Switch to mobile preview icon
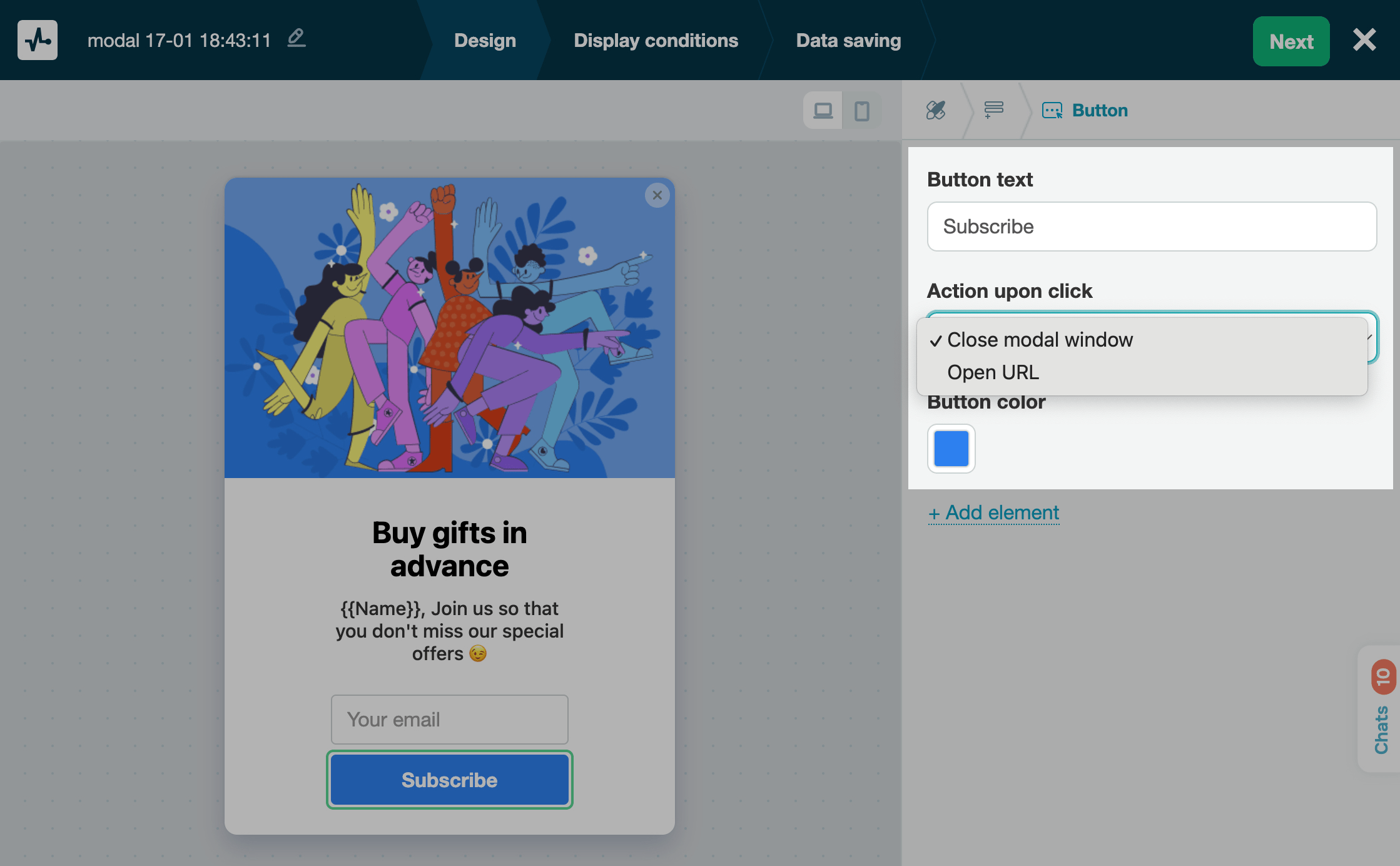This screenshot has width=1400, height=866. (861, 111)
